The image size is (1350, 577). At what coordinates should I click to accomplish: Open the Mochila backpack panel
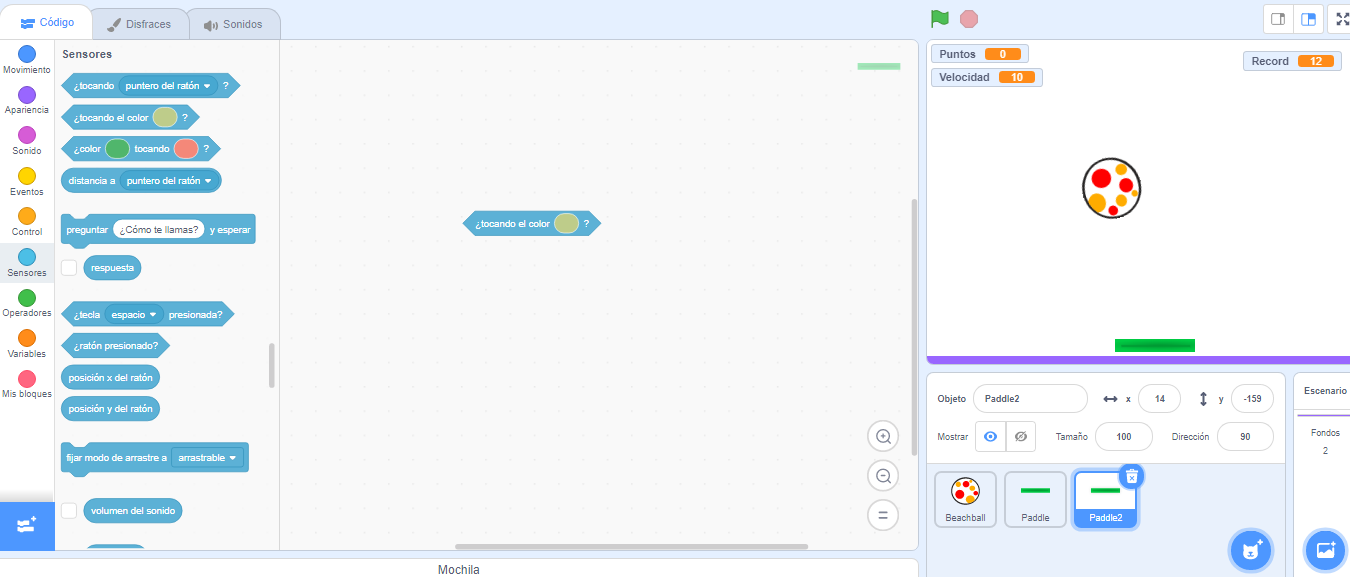click(x=459, y=569)
